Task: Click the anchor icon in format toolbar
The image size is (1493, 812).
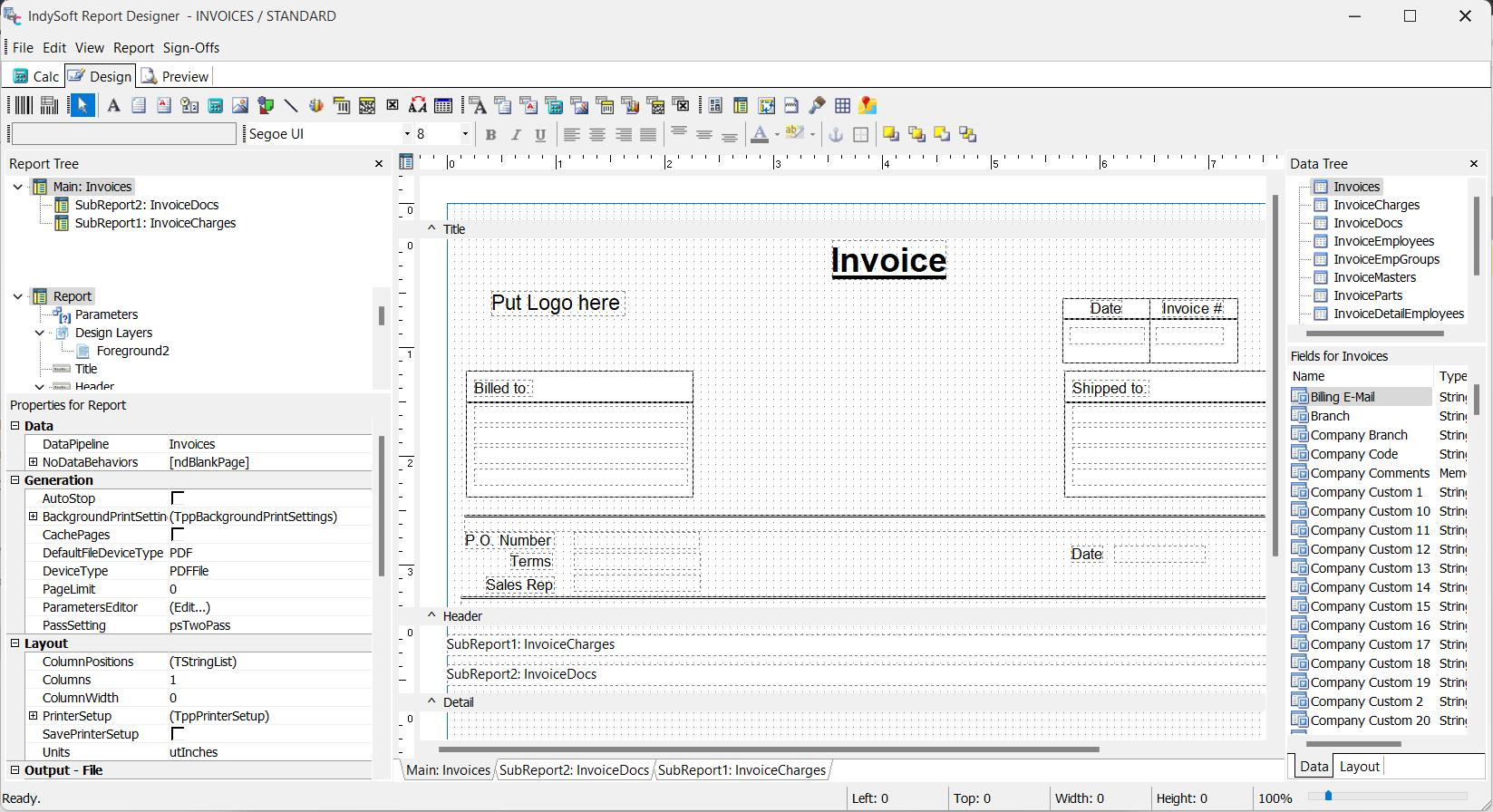Action: point(836,135)
